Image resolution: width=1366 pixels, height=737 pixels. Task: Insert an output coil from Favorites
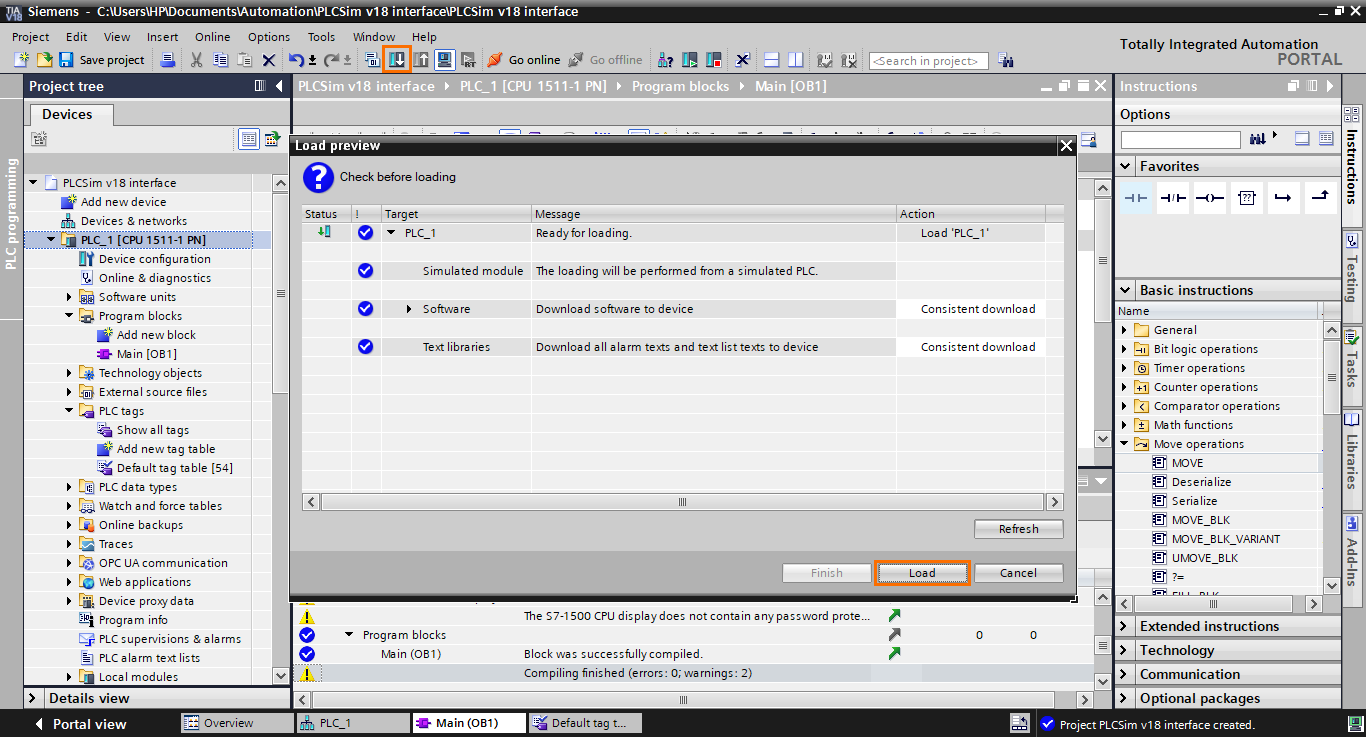[x=1209, y=198]
